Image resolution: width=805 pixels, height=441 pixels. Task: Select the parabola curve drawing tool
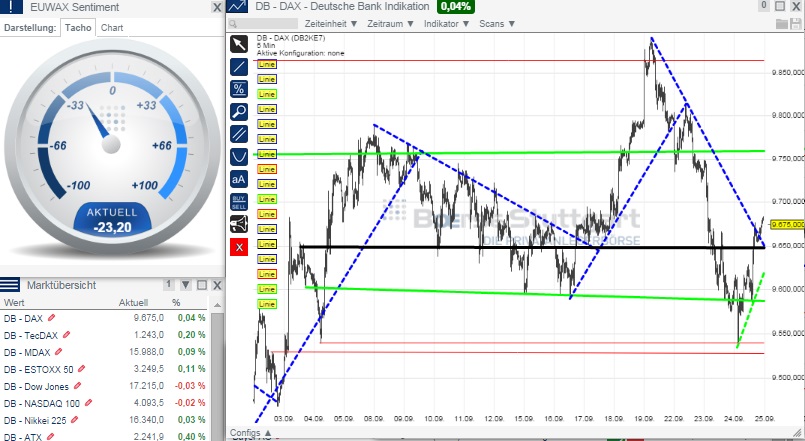tap(239, 157)
